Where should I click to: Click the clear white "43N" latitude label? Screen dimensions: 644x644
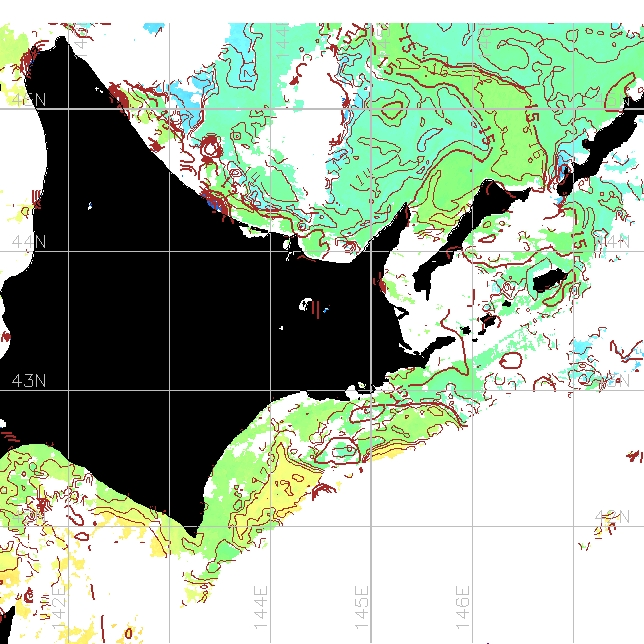[x=29, y=381]
